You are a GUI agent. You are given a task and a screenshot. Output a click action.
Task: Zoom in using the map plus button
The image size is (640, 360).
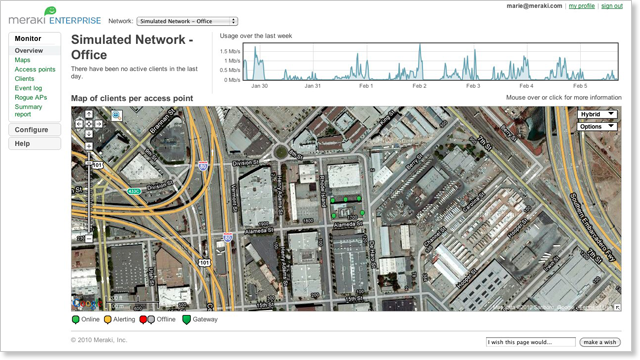tap(89, 146)
